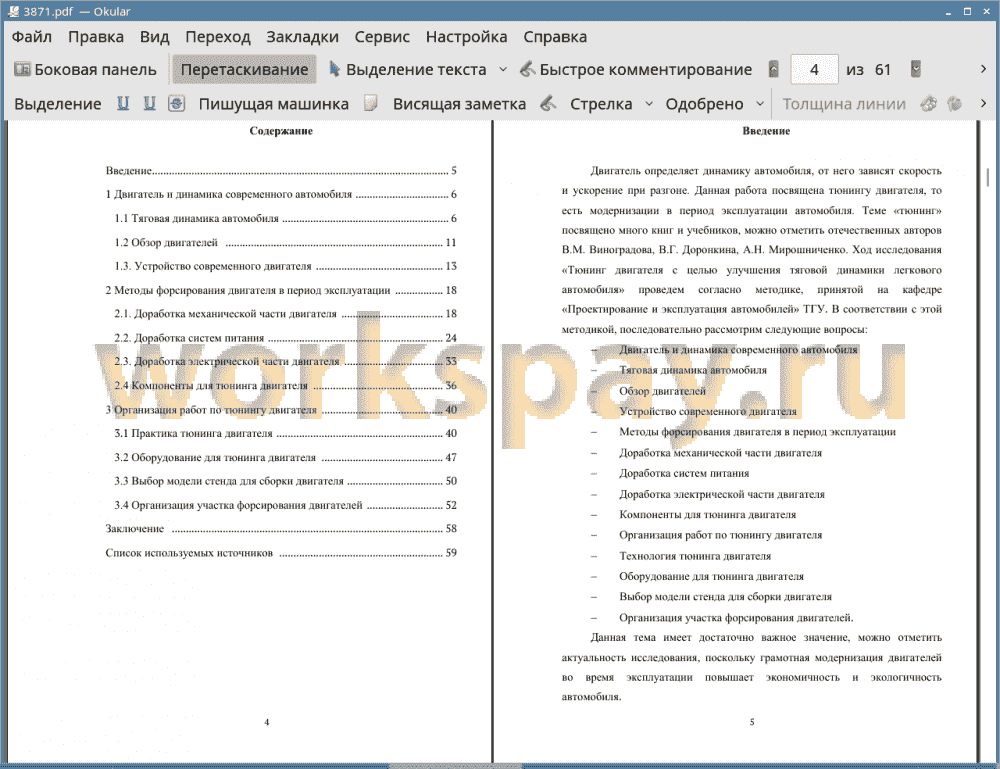Screen dimensions: 1000x769
Task: Click list item 'Технология тюнинга двигателя'
Action: pyautogui.click(x=695, y=556)
